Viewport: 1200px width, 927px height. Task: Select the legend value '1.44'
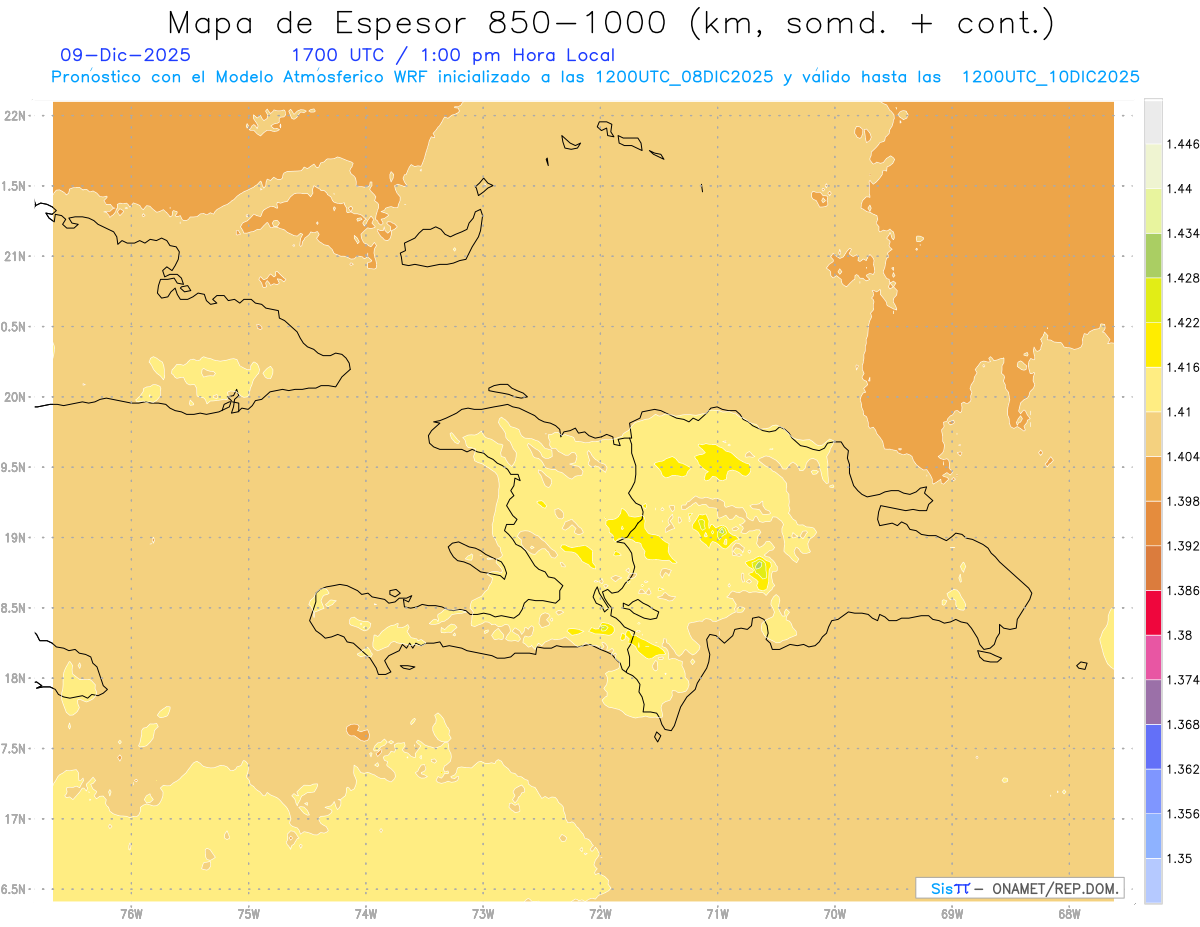1180,189
